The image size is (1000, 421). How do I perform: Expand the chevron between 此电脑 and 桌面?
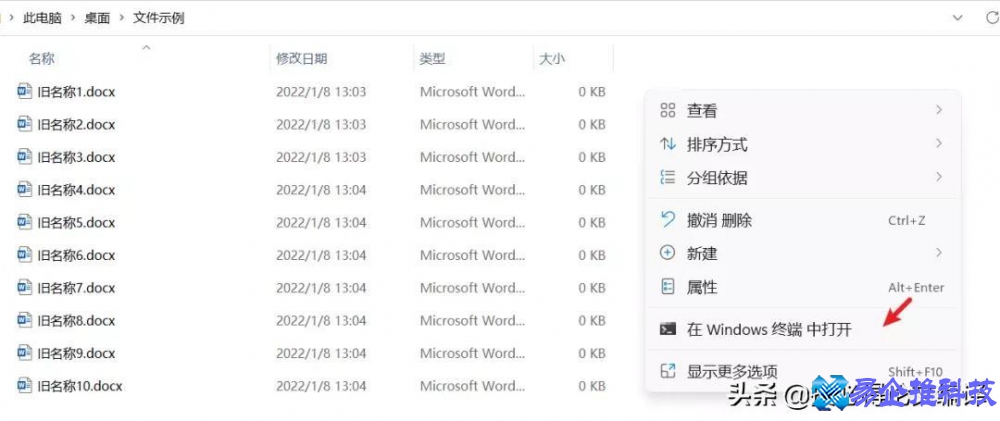73,18
